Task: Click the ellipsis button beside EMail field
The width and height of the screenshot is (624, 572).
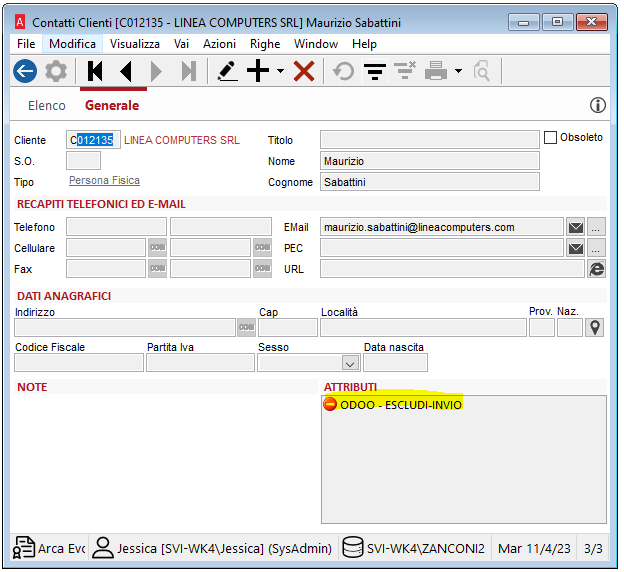Action: pos(597,227)
